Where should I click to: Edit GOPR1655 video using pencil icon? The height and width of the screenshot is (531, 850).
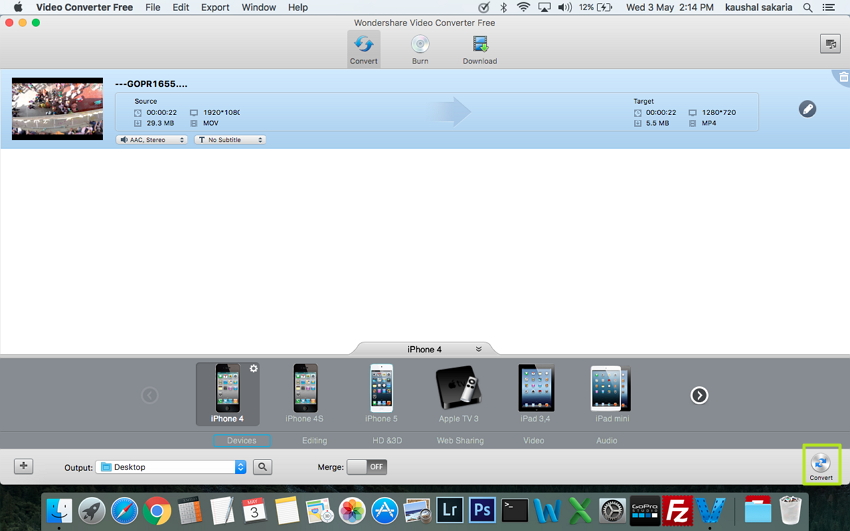coord(807,109)
